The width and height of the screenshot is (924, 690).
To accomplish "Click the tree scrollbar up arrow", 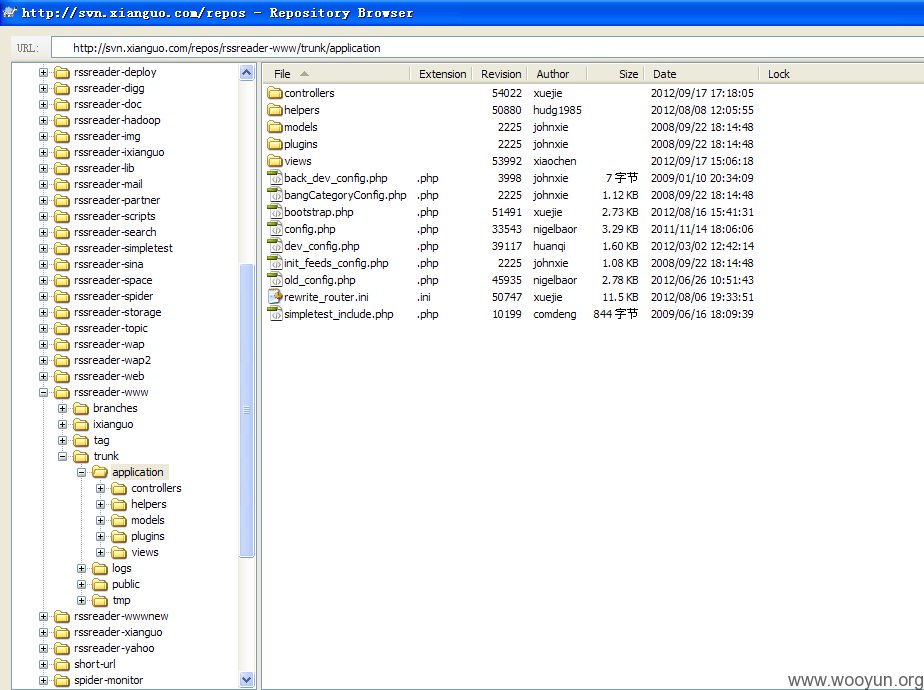I will (x=247, y=72).
